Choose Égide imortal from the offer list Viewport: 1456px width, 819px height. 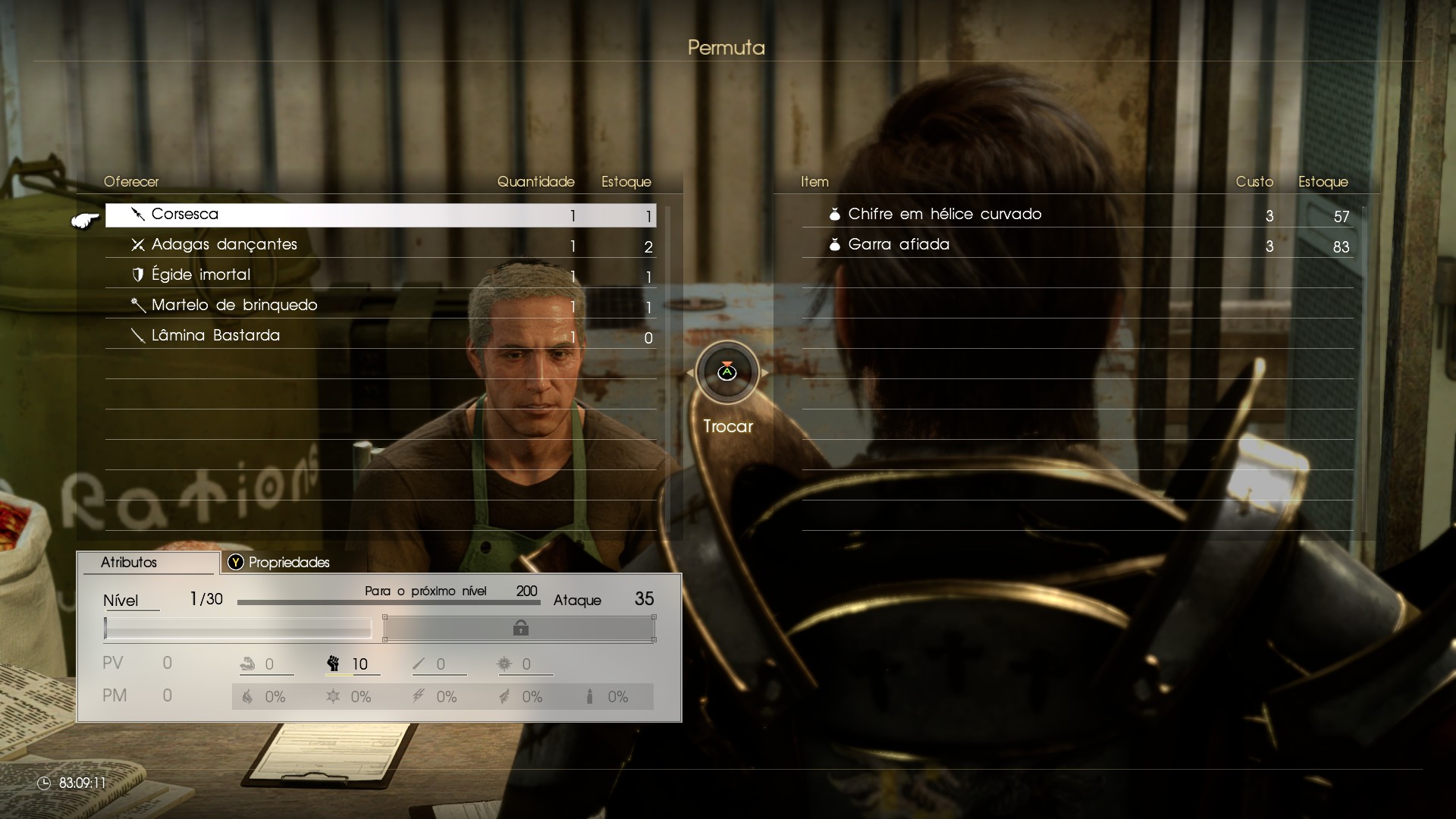[381, 275]
